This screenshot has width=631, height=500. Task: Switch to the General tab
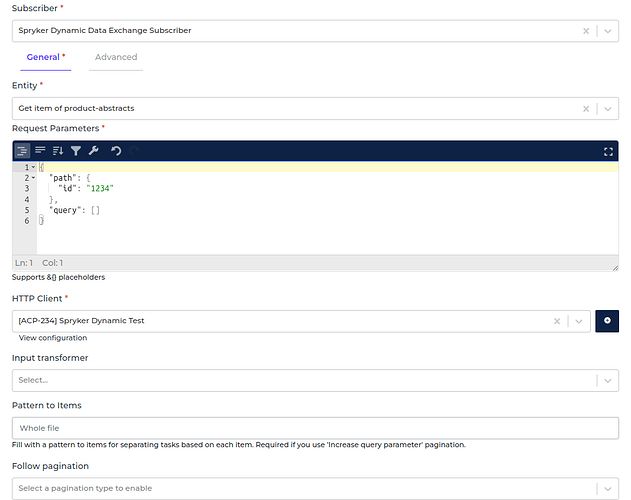point(45,57)
